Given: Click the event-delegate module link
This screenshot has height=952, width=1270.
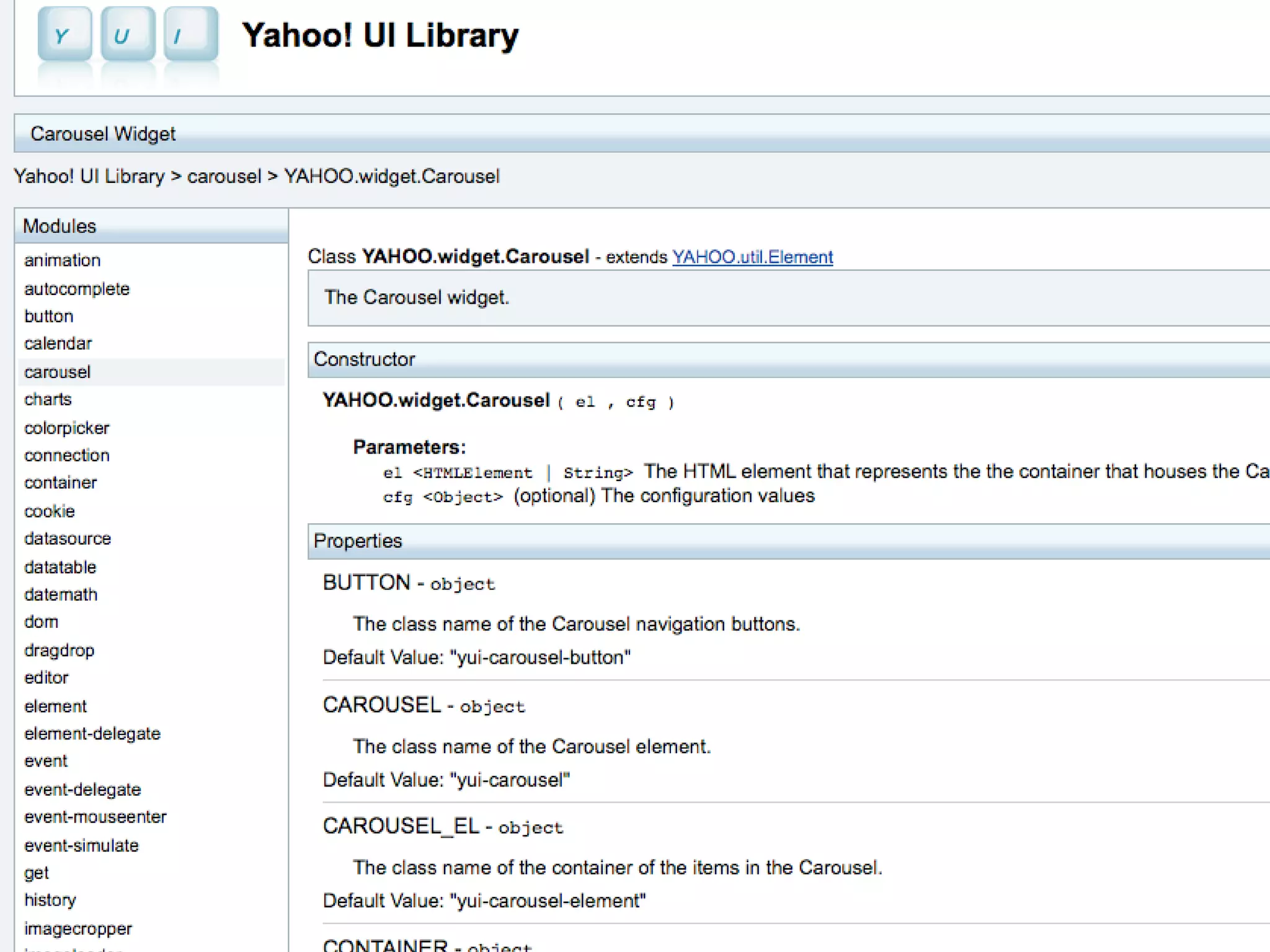Looking at the screenshot, I should coord(82,790).
